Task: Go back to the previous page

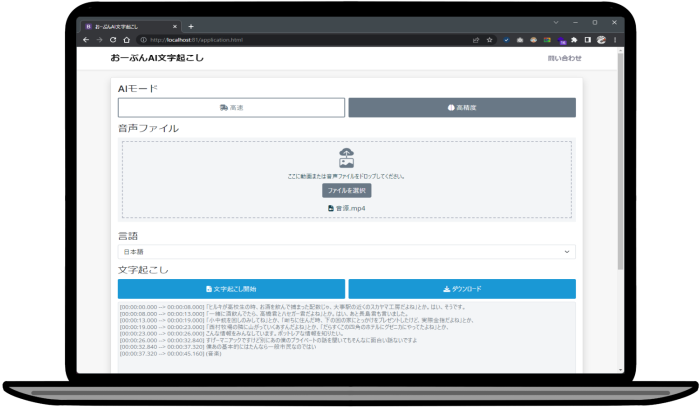Action: (x=86, y=40)
